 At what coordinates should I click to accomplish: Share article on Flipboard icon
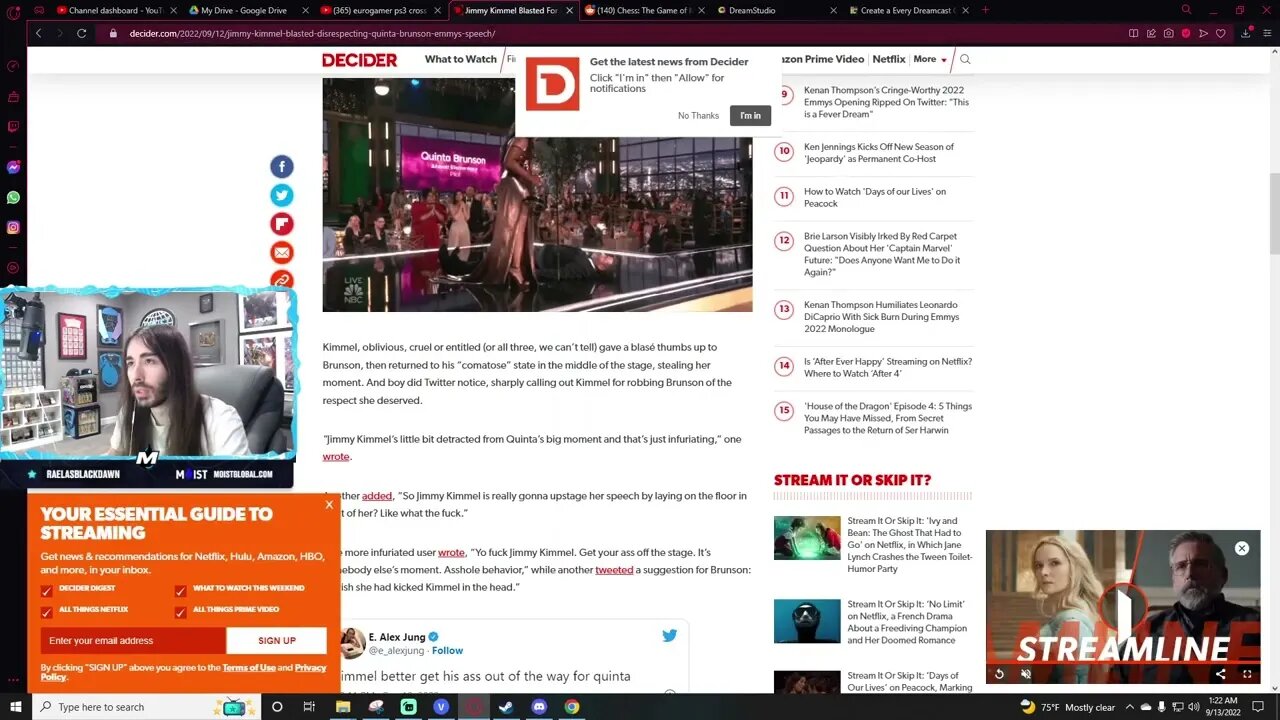[x=282, y=224]
